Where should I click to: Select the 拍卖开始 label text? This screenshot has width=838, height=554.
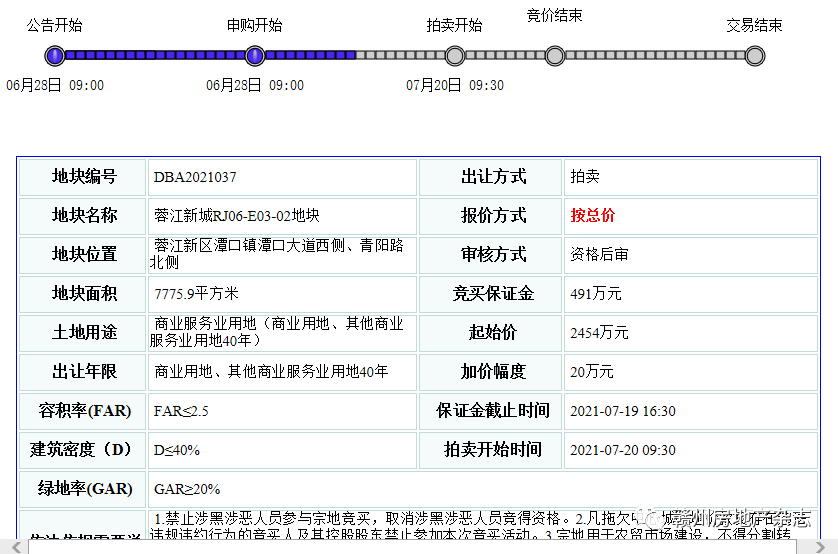point(454,25)
